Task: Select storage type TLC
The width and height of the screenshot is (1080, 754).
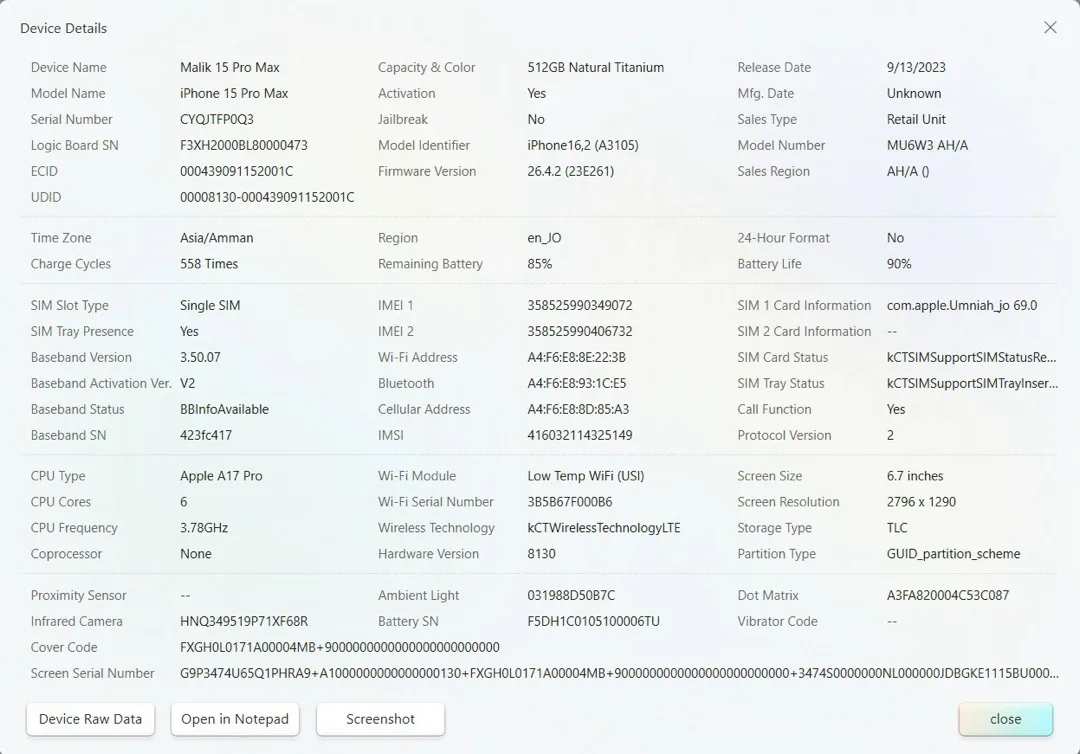Action: tap(897, 528)
